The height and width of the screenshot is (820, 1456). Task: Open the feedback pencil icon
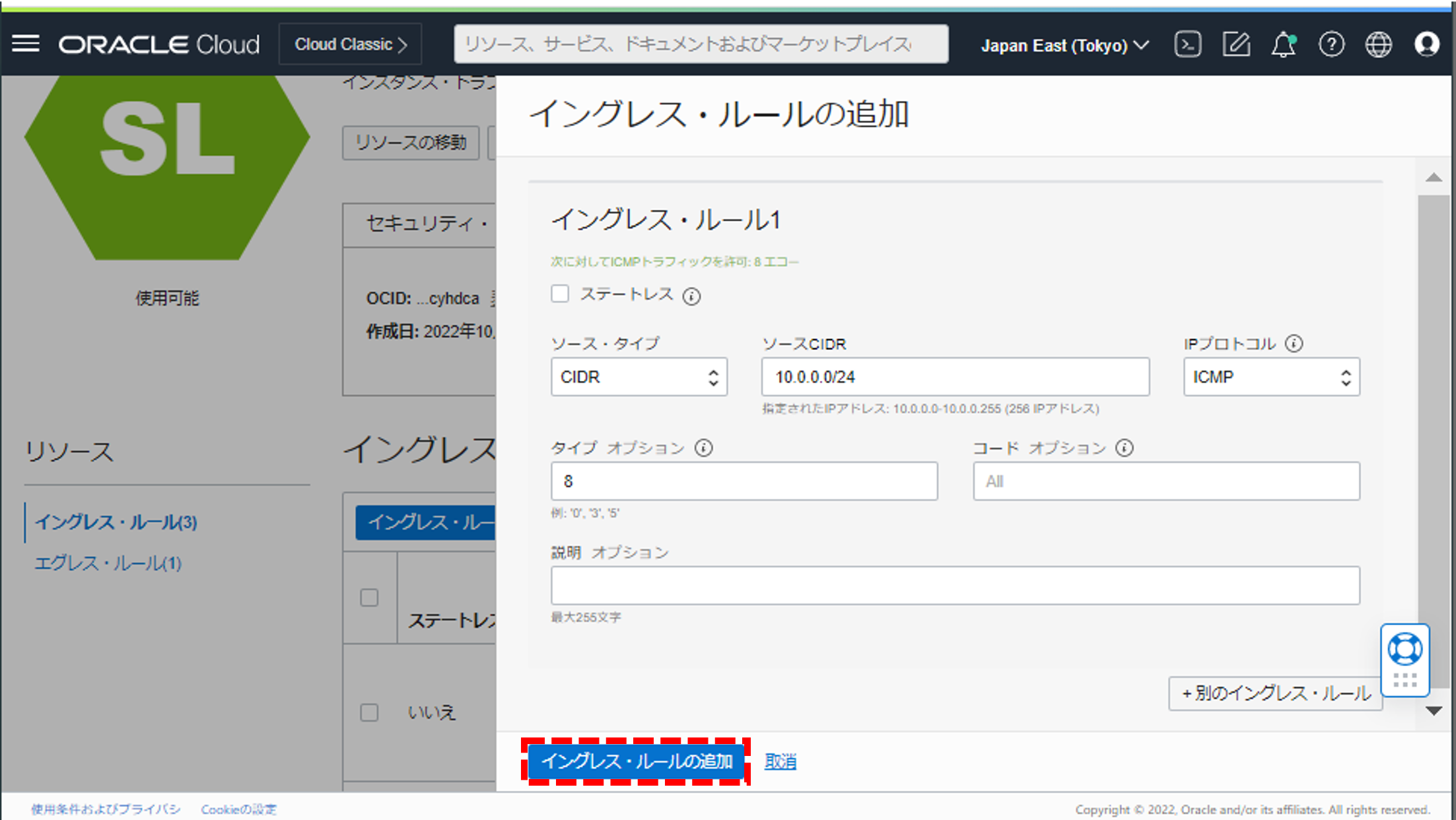(x=1236, y=44)
